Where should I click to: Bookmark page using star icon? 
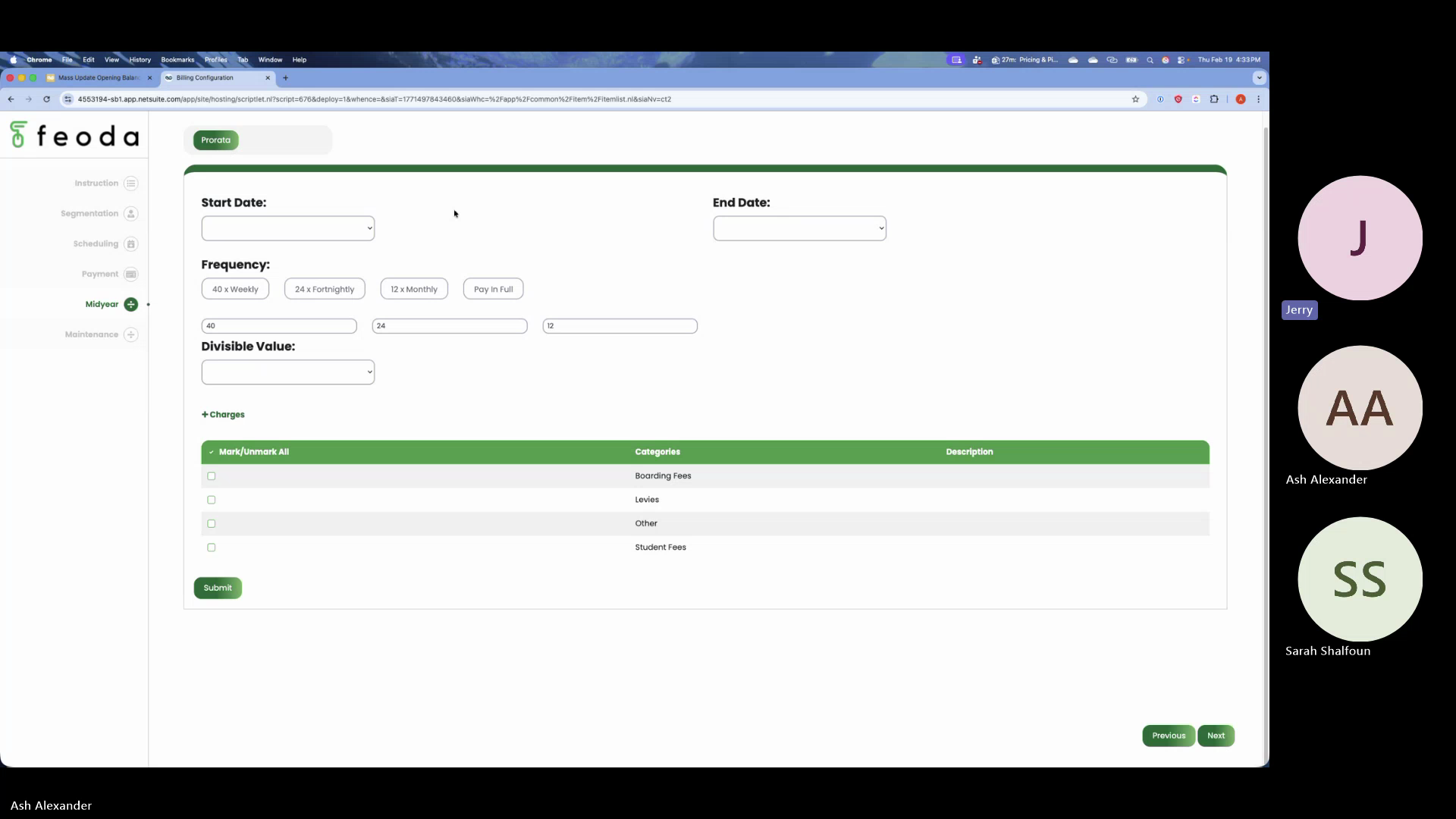1135,99
